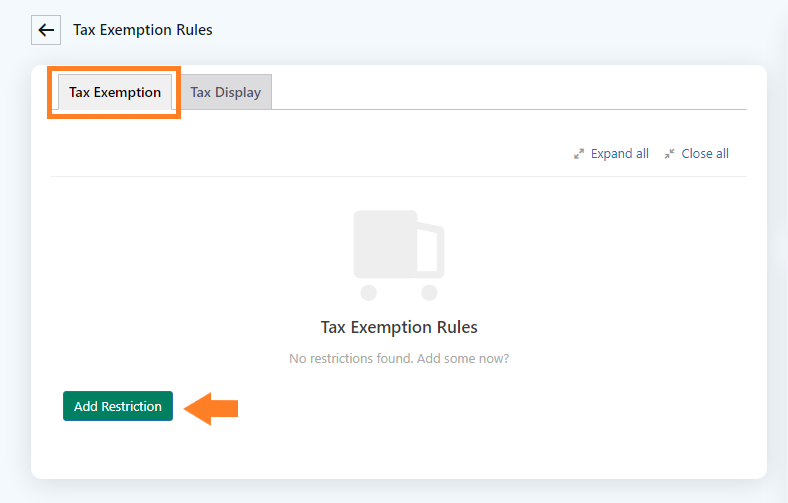Image resolution: width=788 pixels, height=503 pixels.
Task: Click the cart illustration's front cab outline
Action: click(431, 250)
